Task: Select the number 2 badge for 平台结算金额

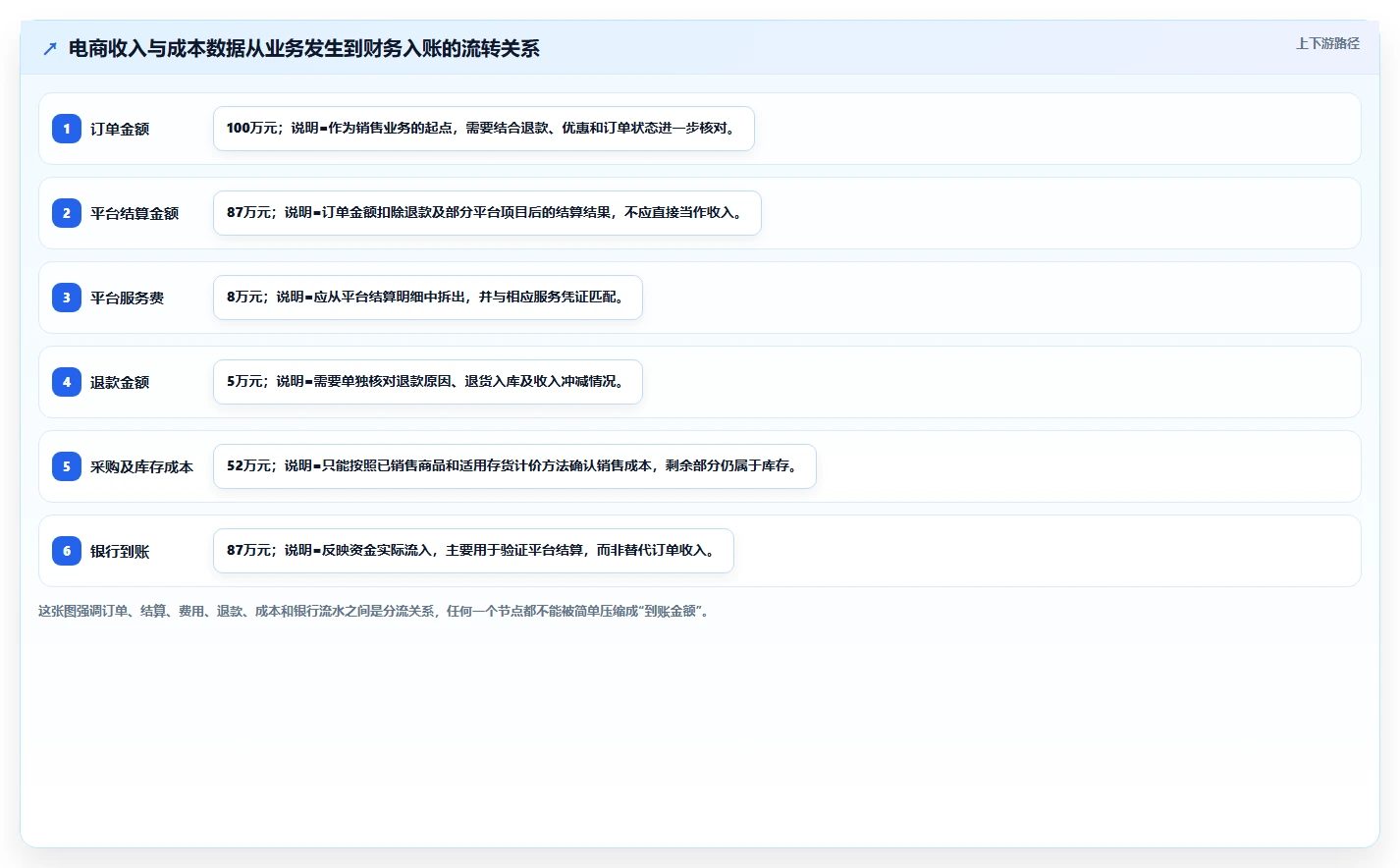Action: point(67,213)
